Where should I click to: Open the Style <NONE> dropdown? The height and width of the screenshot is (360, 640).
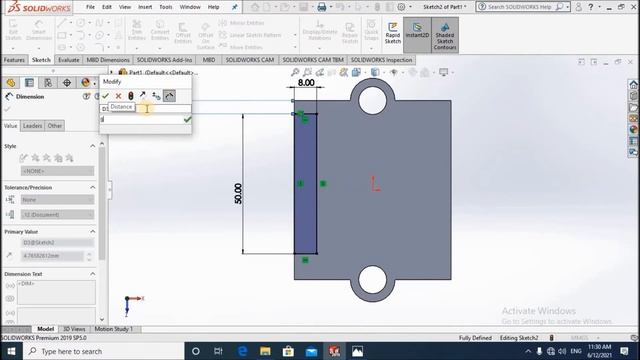tap(58, 171)
